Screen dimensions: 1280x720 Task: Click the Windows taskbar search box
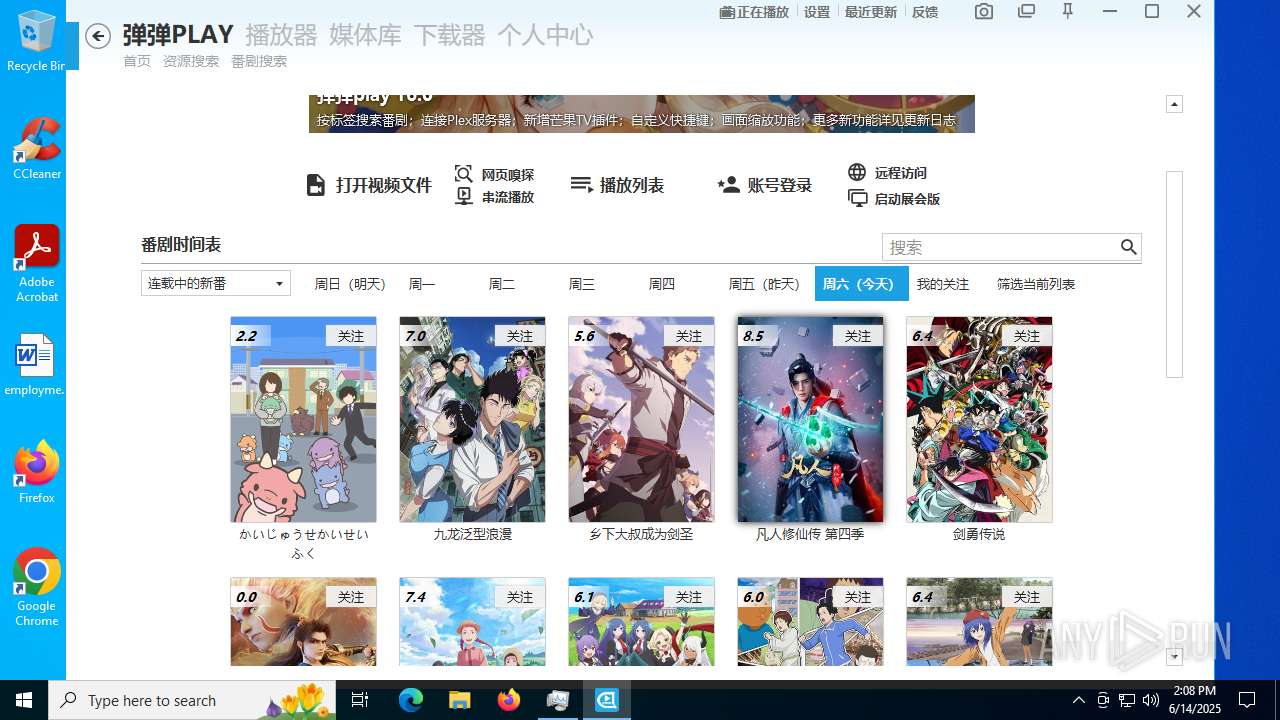coord(194,700)
